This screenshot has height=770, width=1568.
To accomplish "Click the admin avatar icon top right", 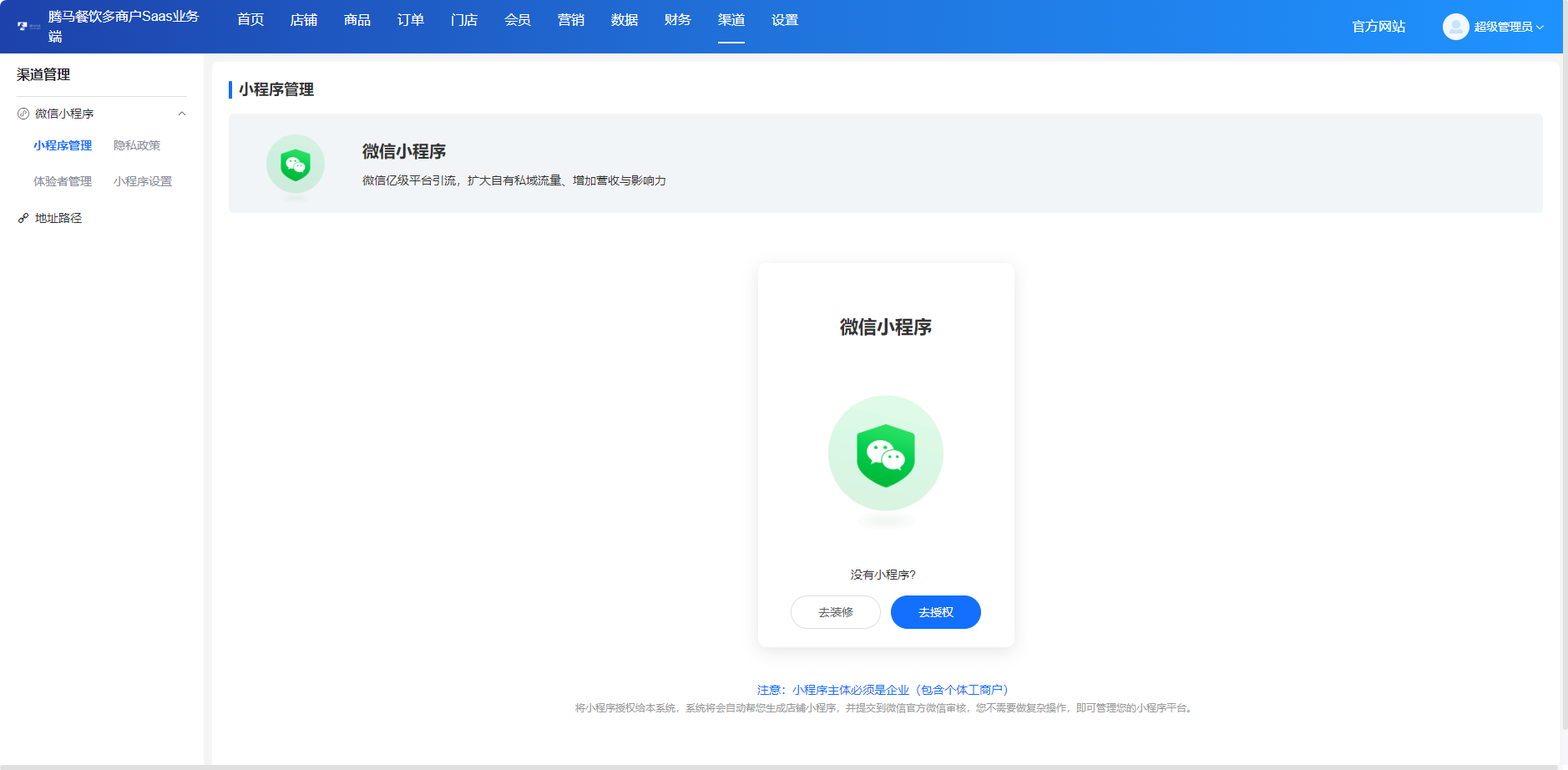I will coord(1454,26).
